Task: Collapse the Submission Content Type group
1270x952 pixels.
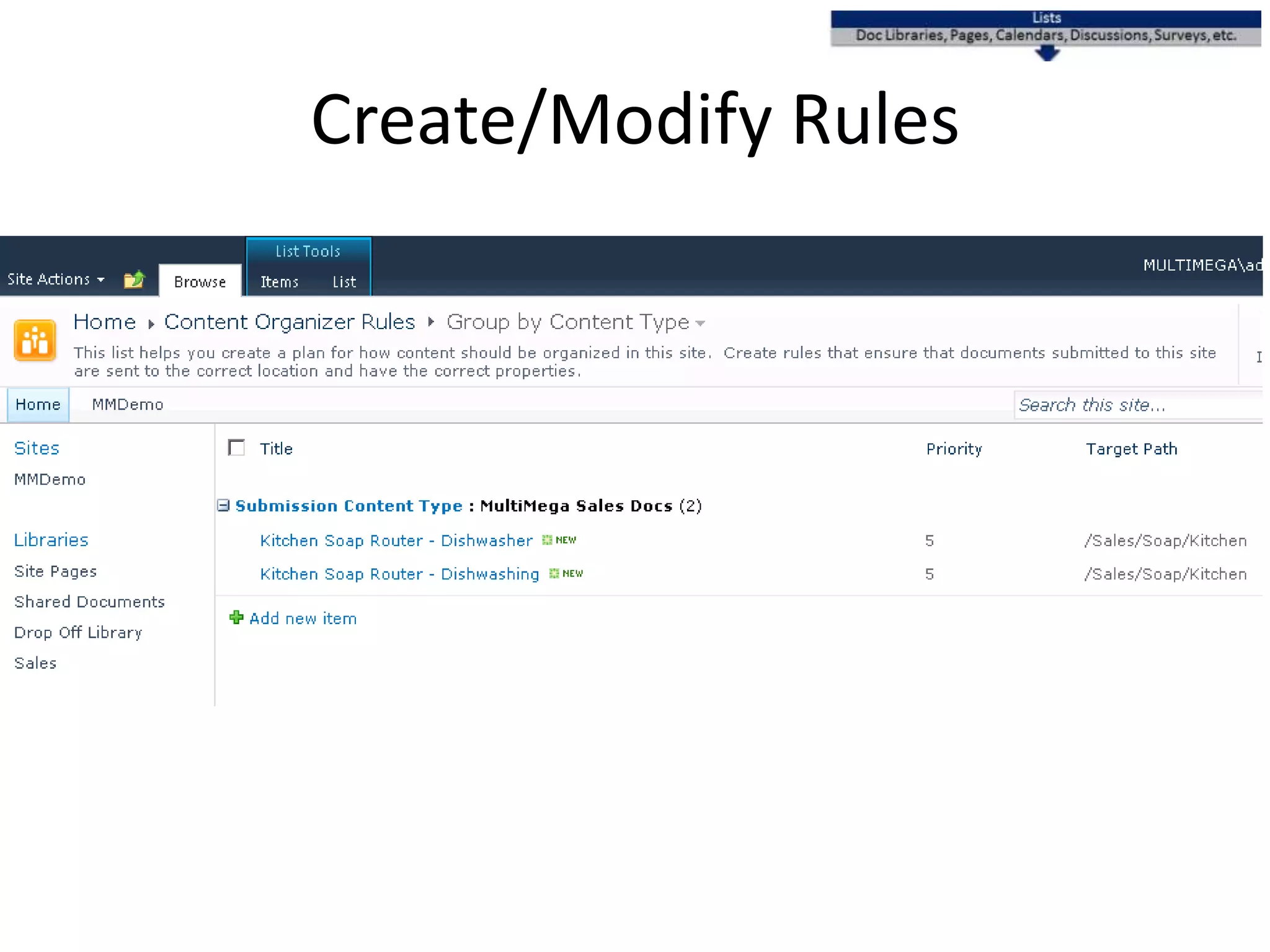Action: pos(223,506)
